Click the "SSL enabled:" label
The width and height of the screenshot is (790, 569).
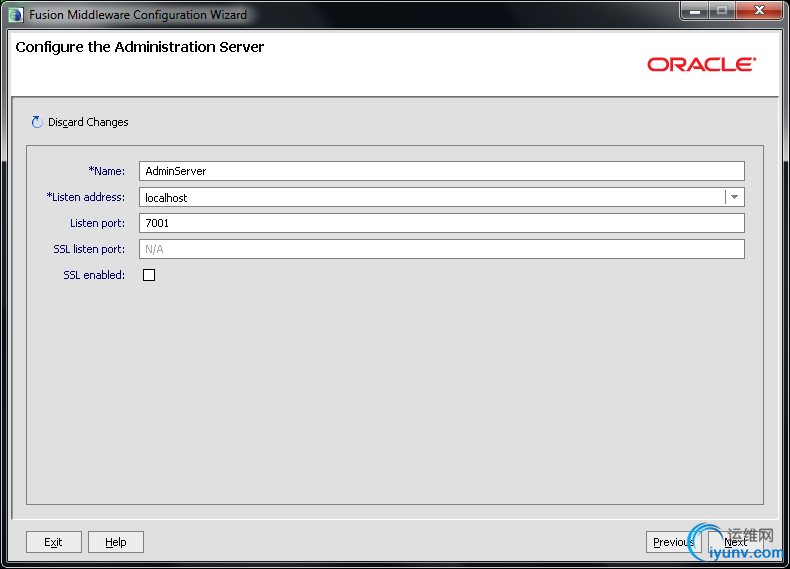[x=94, y=275]
